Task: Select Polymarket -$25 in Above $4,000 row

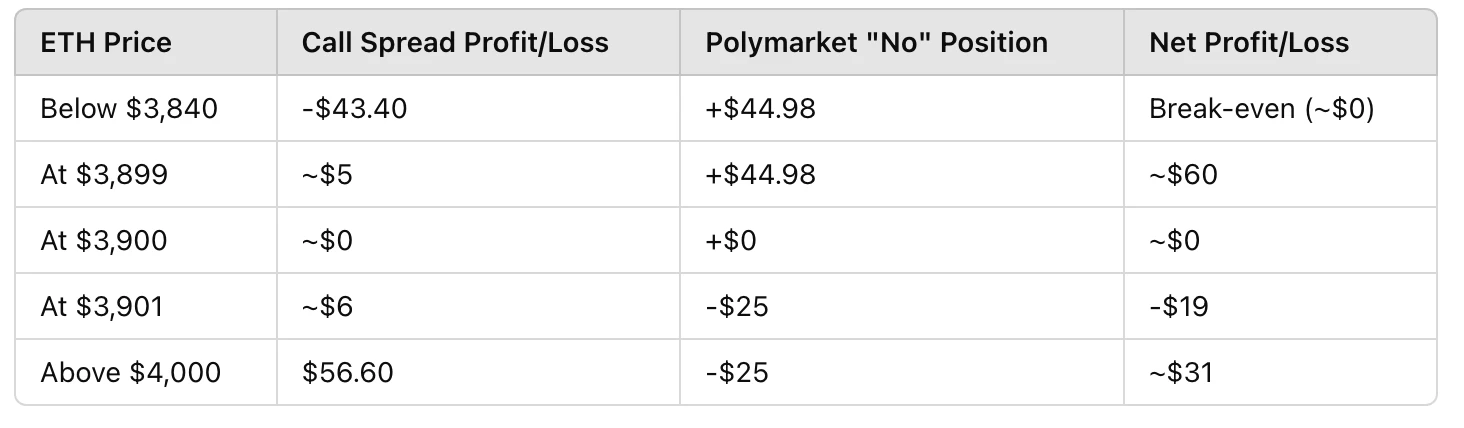Action: tap(737, 372)
